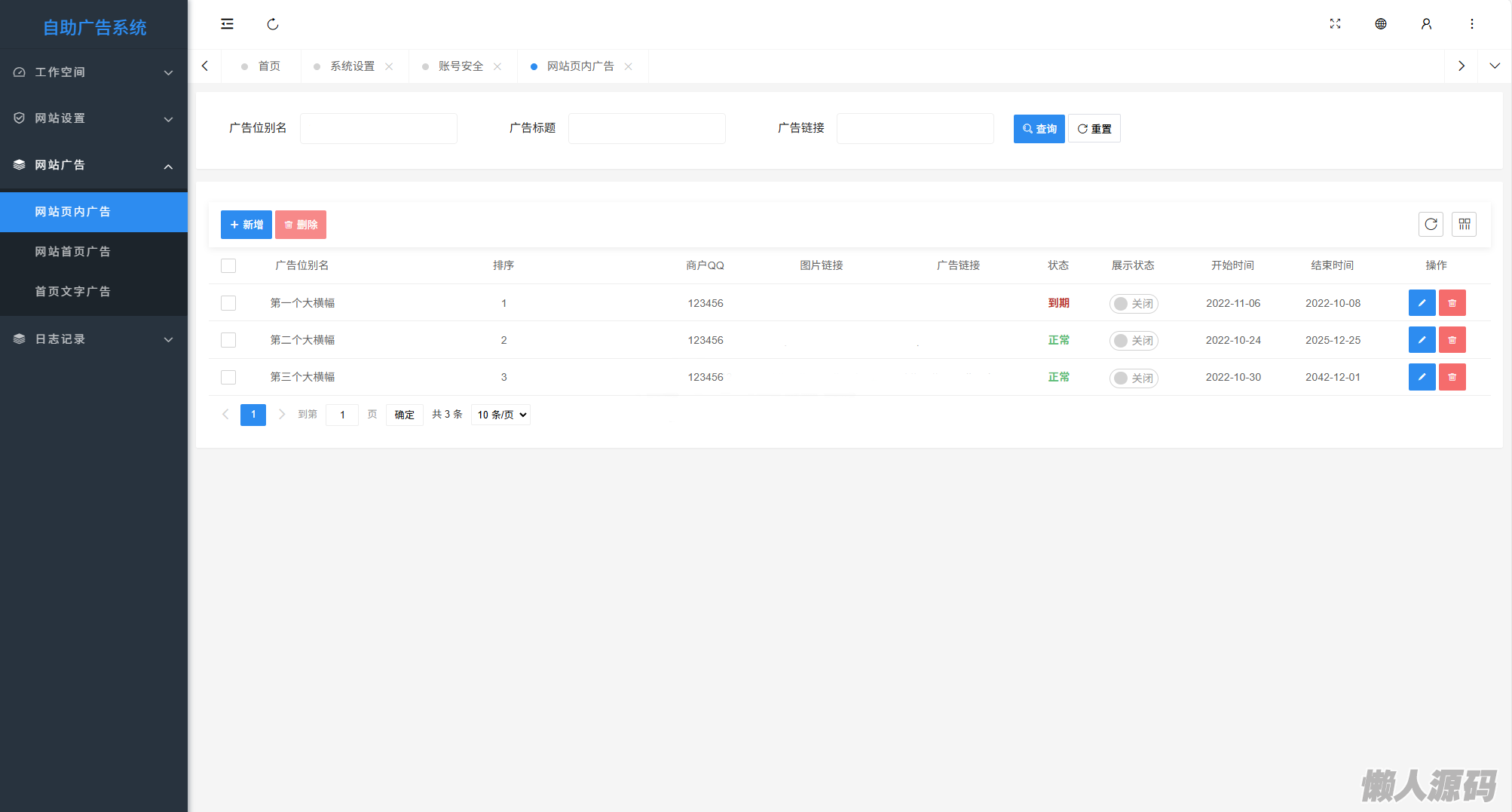Image resolution: width=1512 pixels, height=812 pixels.
Task: Tick the select-all checkbox in table header
Action: click(x=228, y=265)
